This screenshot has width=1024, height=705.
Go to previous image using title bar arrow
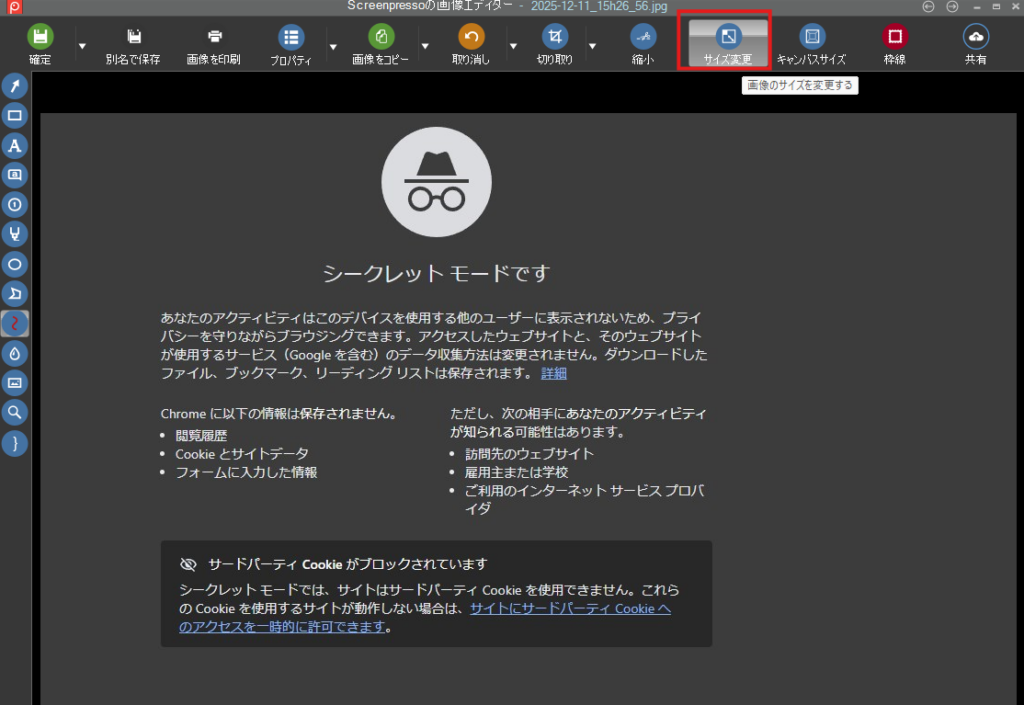pyautogui.click(x=929, y=6)
